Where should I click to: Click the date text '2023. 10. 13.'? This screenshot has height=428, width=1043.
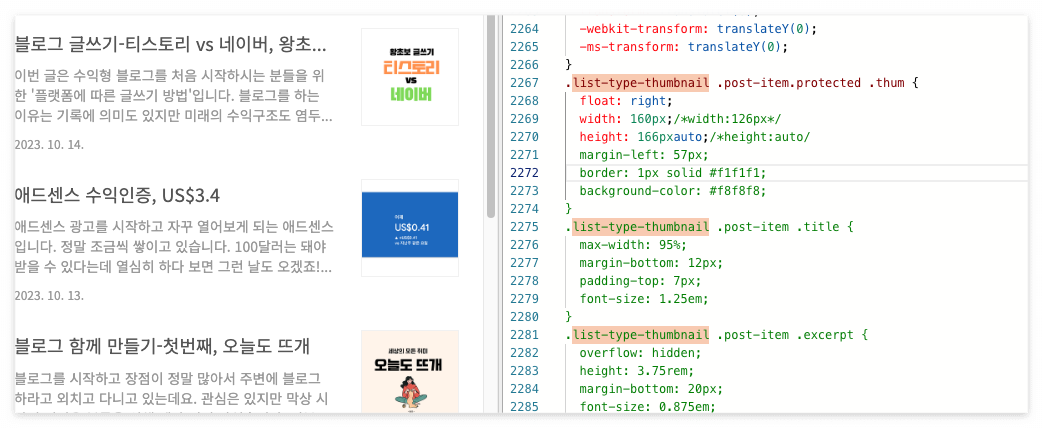click(x=49, y=295)
